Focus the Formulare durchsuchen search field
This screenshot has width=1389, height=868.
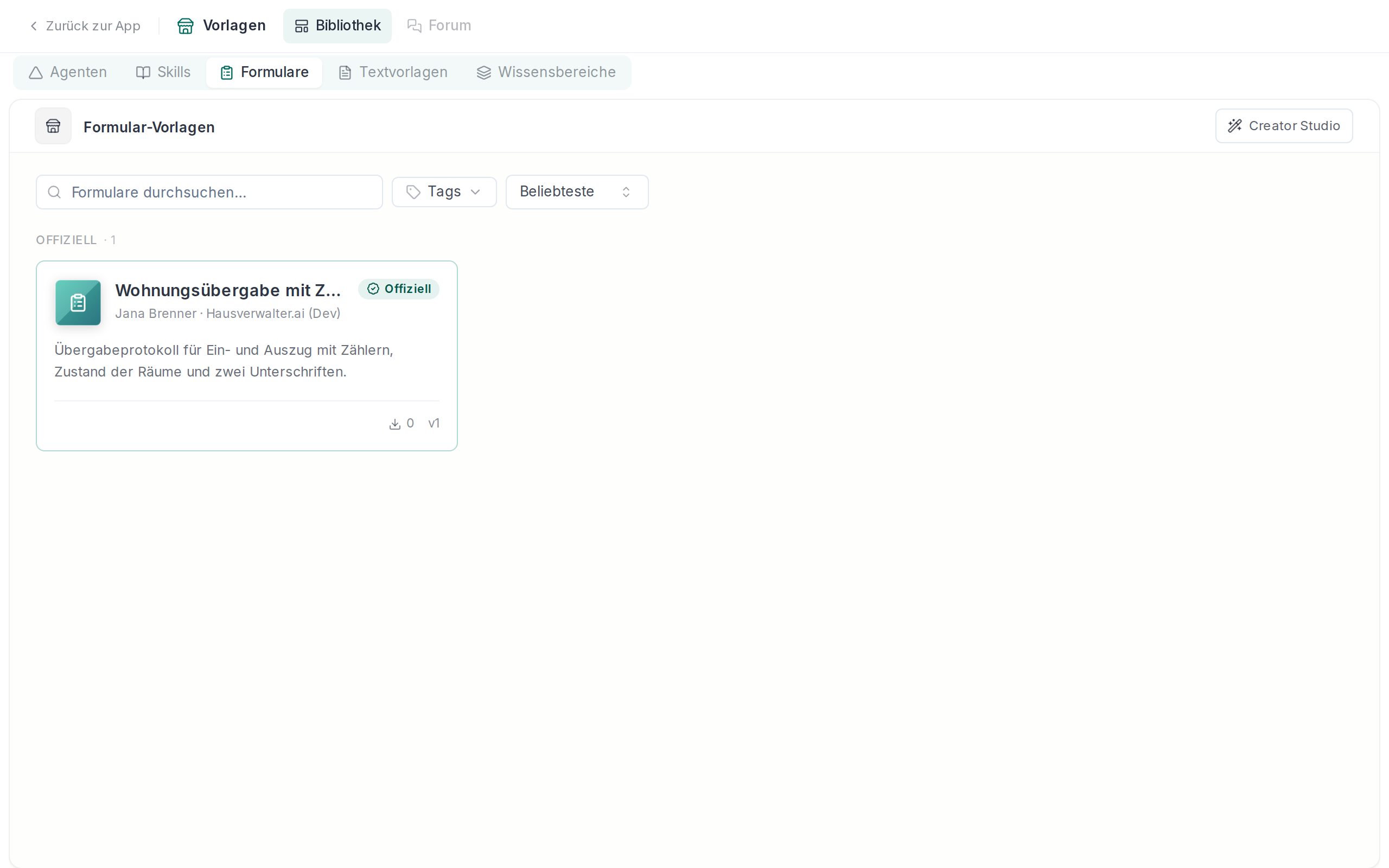209,192
